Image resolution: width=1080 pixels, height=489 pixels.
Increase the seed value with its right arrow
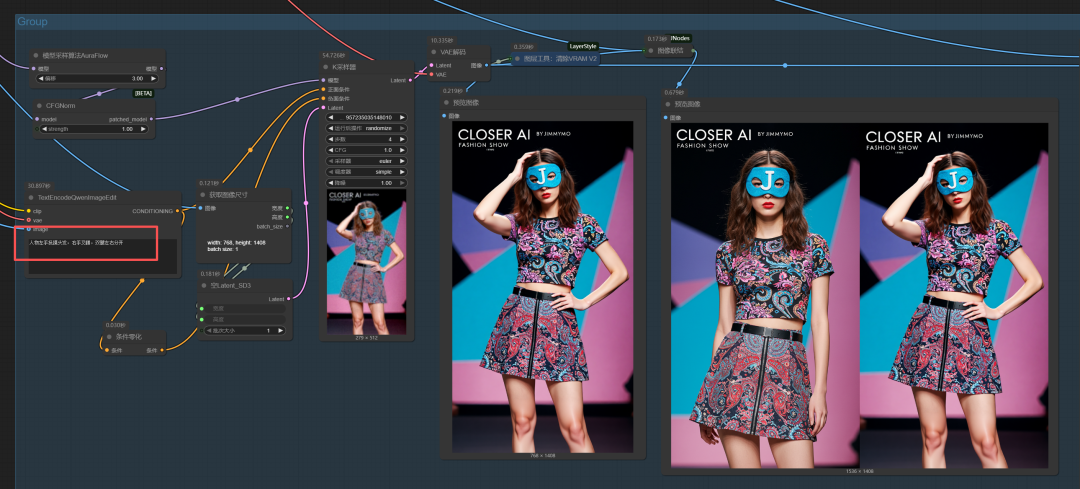click(402, 118)
